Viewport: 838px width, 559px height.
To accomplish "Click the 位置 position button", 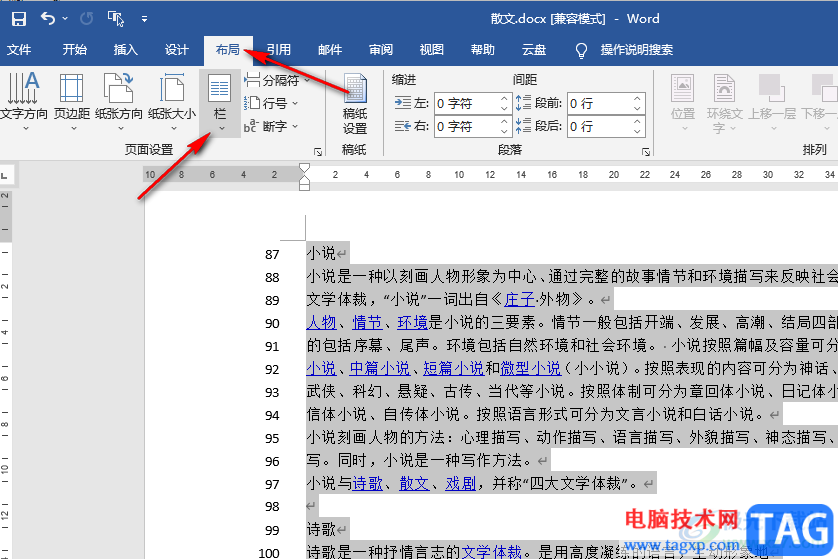I will [x=683, y=103].
